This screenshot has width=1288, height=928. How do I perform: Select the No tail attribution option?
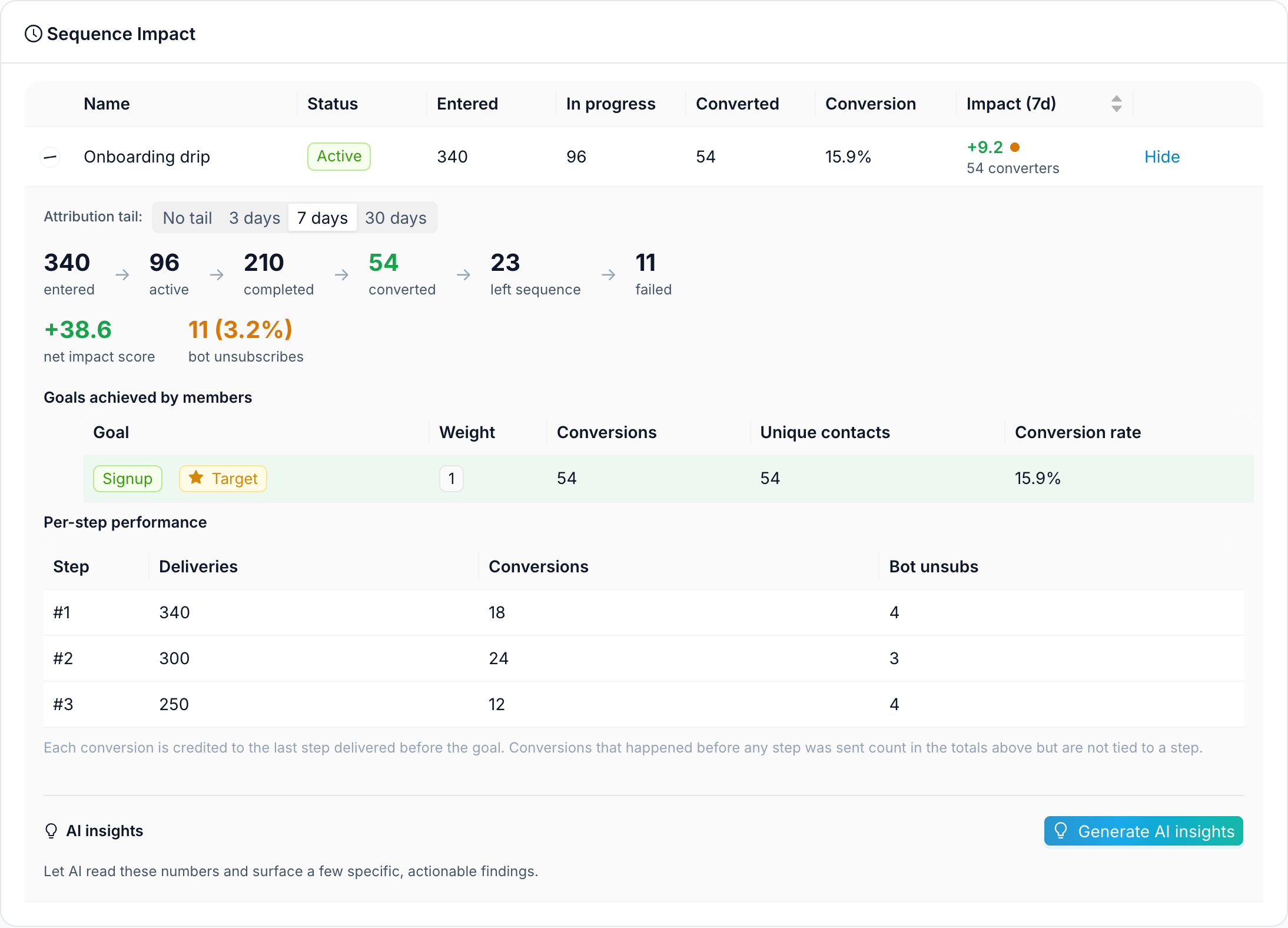tap(187, 218)
